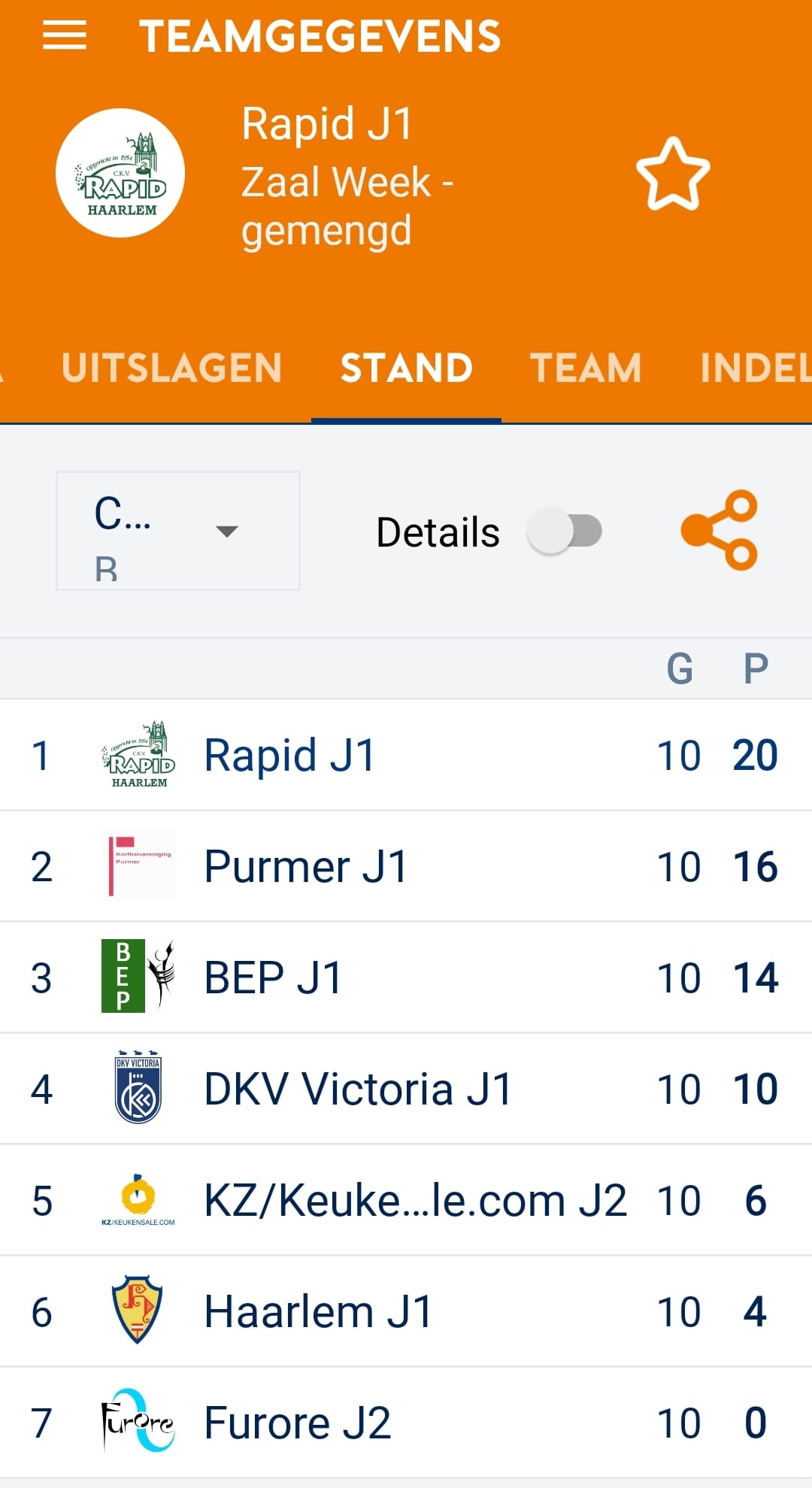This screenshot has height=1488, width=812.
Task: Mark Rapid J1 as favorite with star
Action: tap(673, 174)
